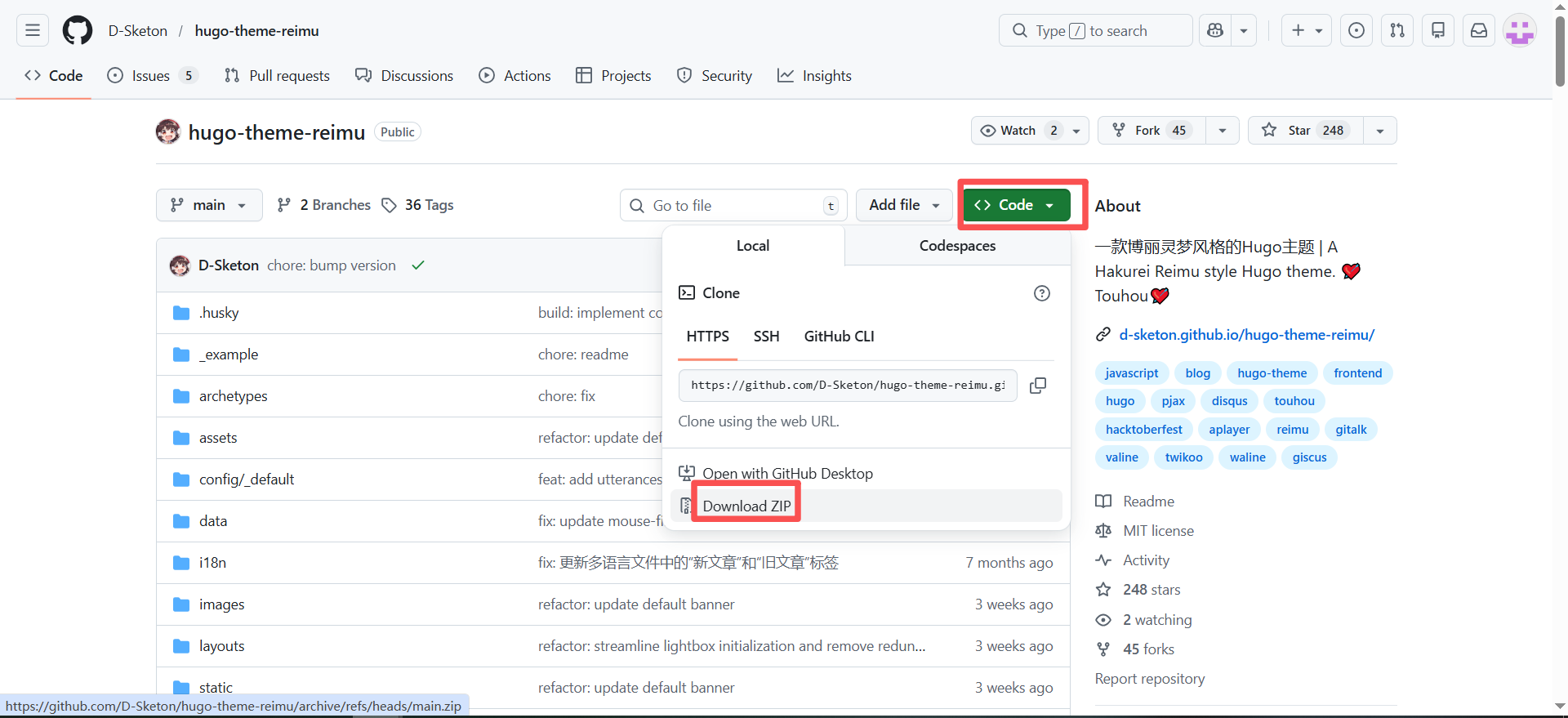Open the Issues repository tab
The image size is (1568, 718).
coord(152,76)
